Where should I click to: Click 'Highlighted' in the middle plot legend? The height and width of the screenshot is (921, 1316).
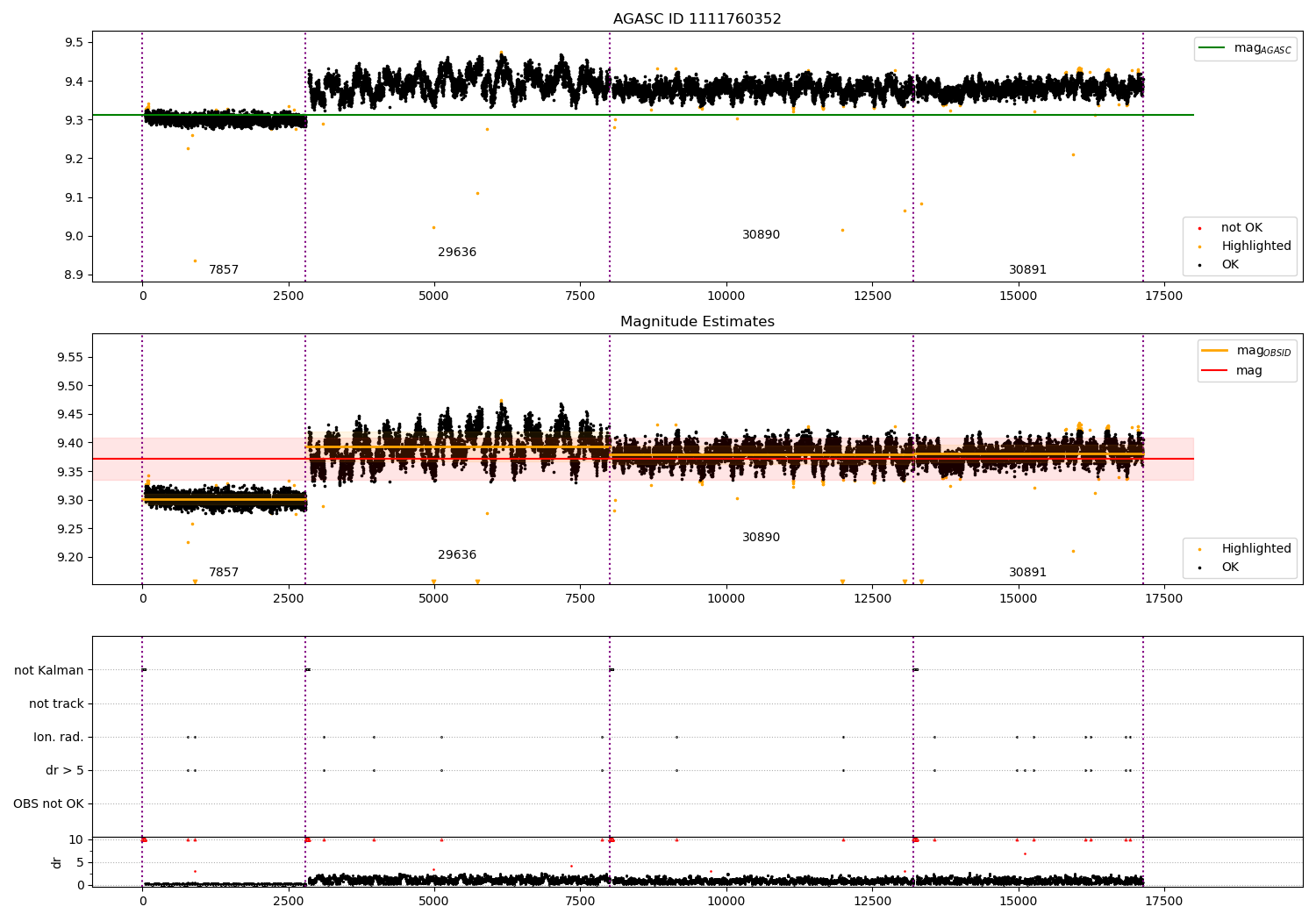1256,549
